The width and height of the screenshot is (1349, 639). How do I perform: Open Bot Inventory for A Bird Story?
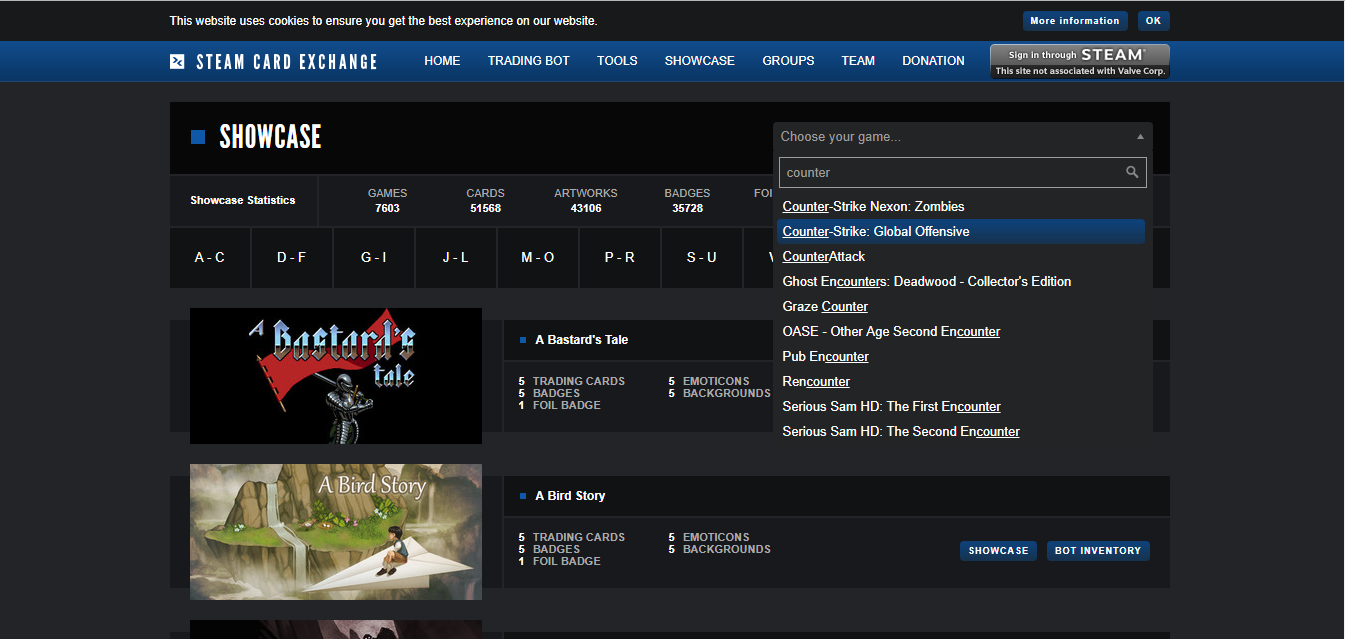(x=1098, y=551)
